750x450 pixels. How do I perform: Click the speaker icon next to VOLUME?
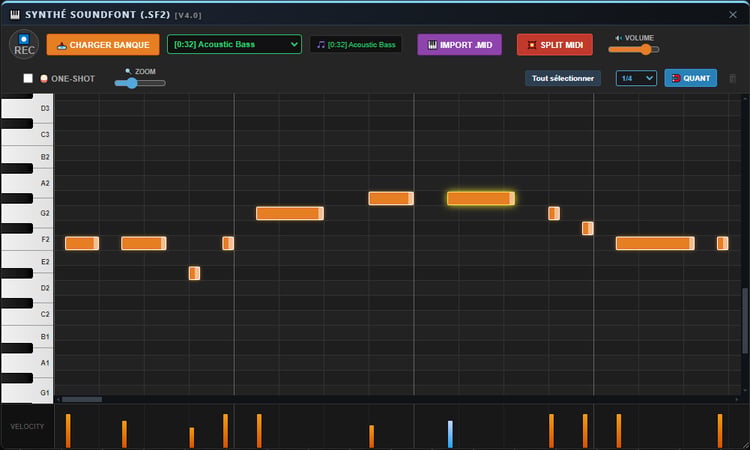618,38
